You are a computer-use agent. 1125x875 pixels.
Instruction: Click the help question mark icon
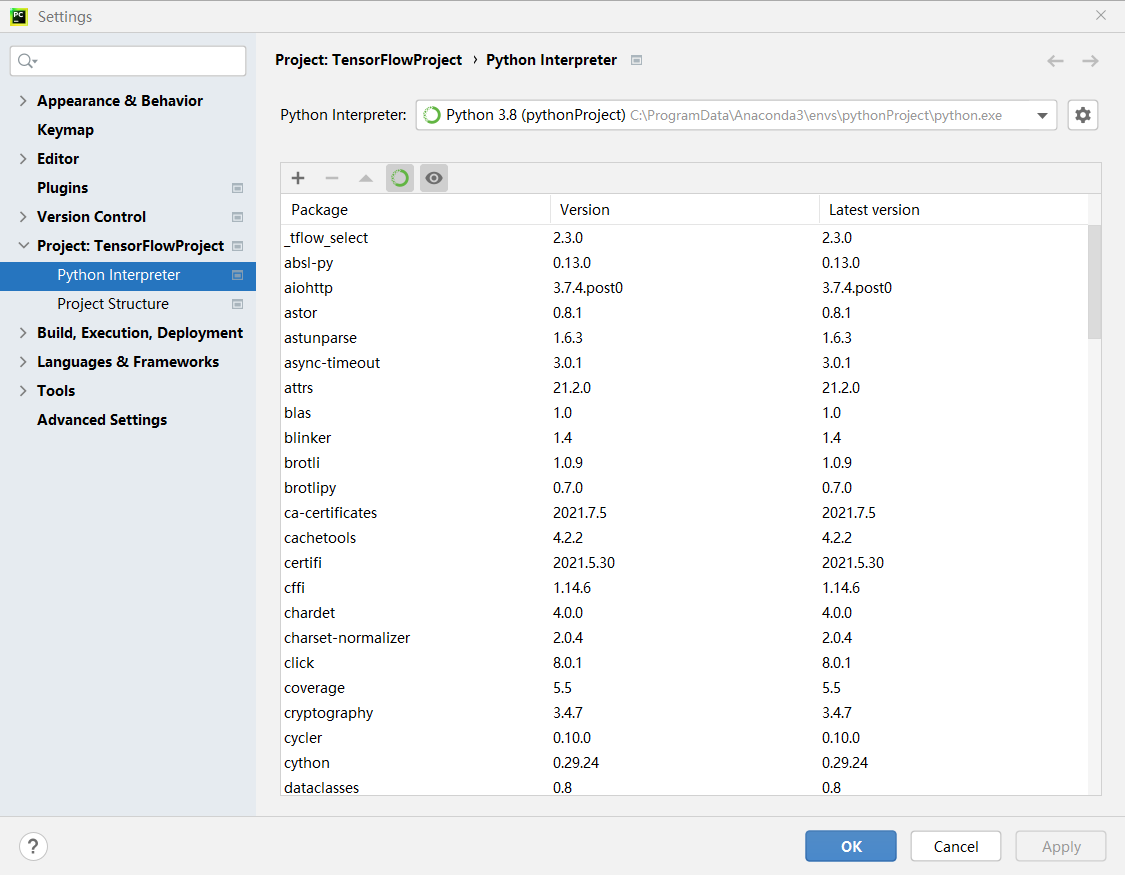pyautogui.click(x=33, y=846)
